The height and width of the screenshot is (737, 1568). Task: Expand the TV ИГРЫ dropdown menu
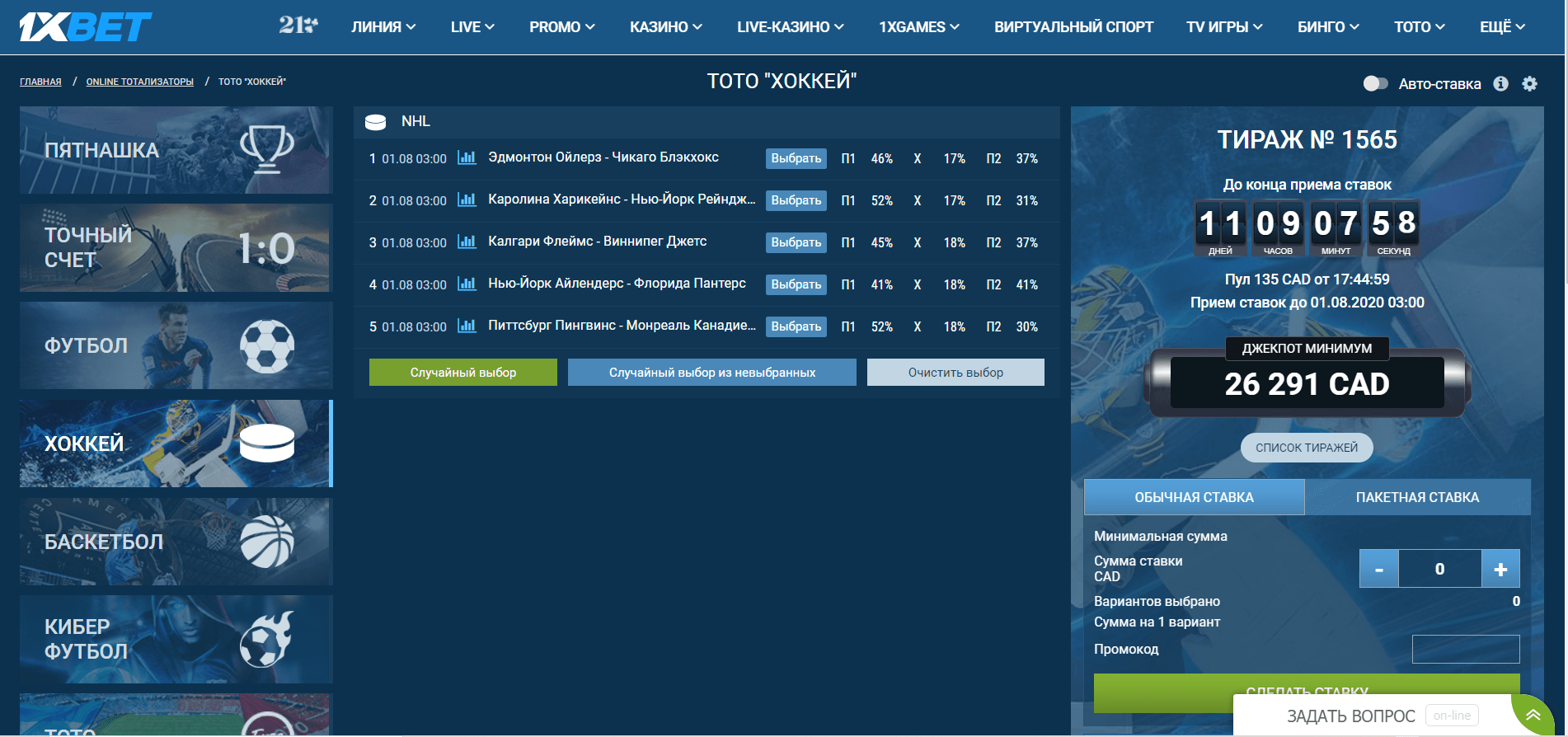coord(1224,27)
